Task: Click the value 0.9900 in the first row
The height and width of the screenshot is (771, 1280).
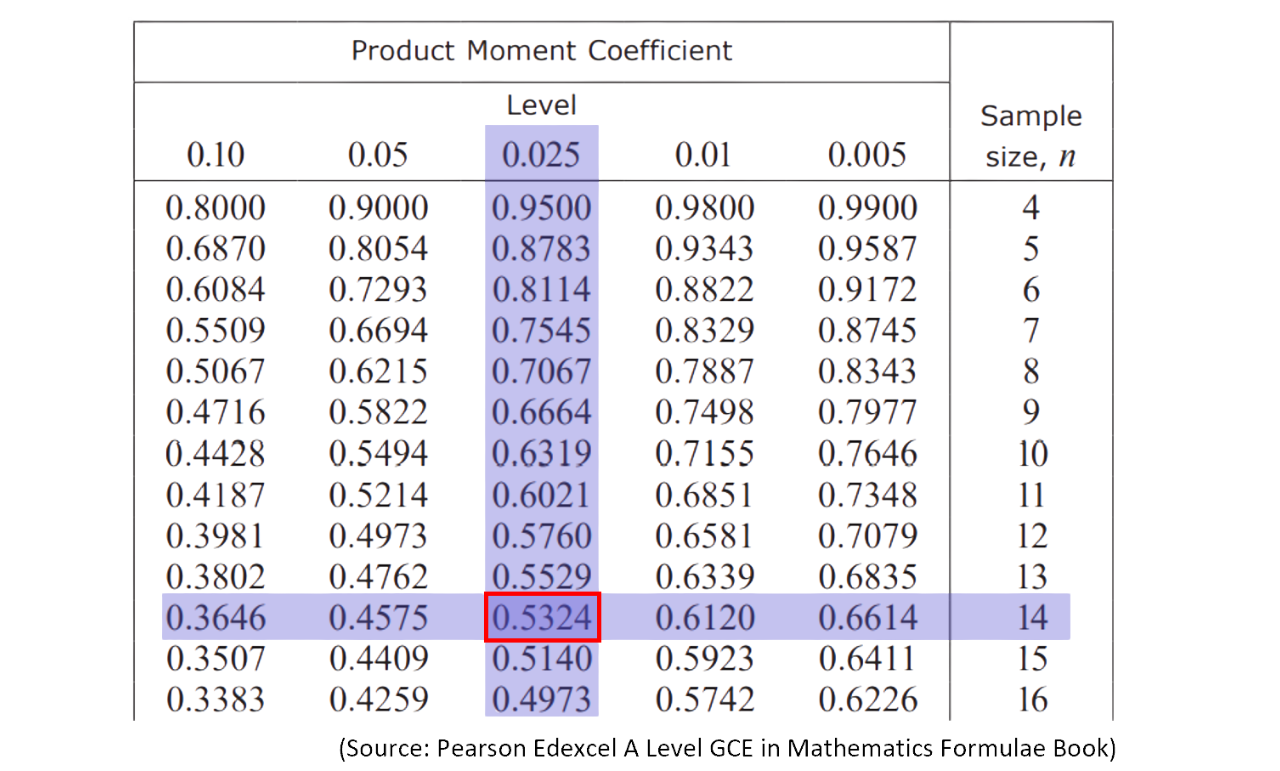Action: pos(867,208)
